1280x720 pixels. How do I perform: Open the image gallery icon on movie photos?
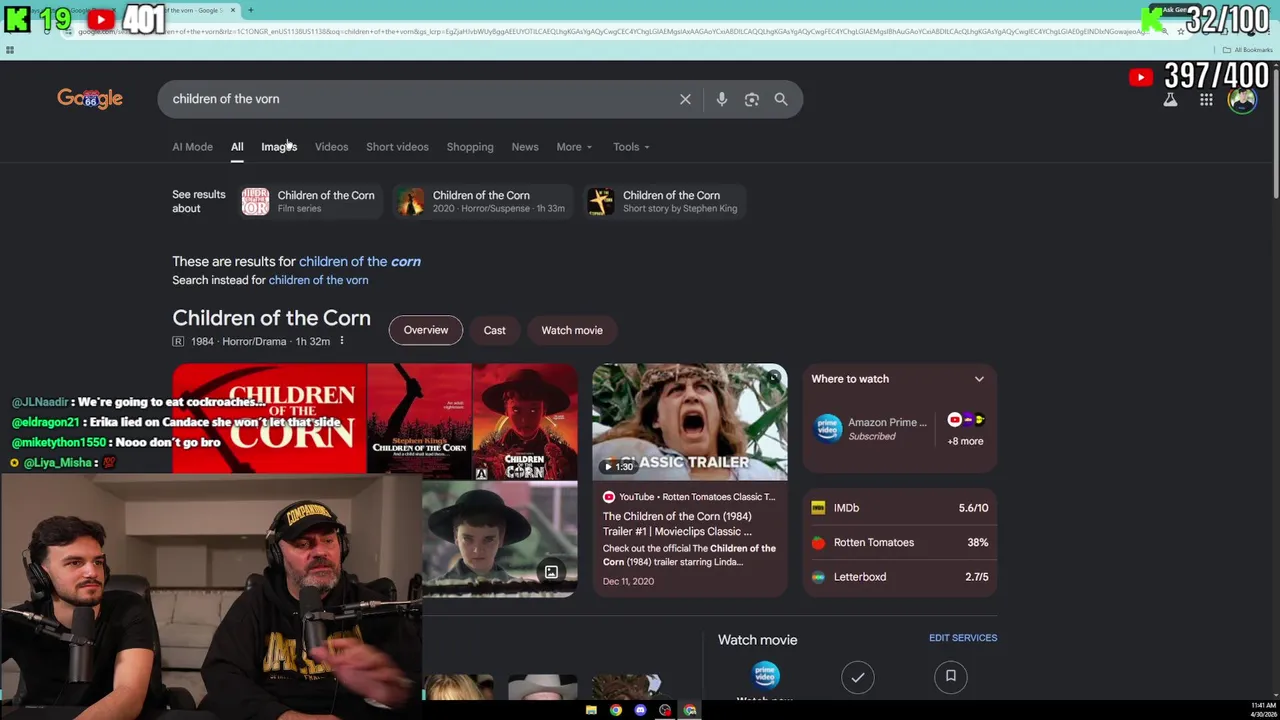pos(551,572)
